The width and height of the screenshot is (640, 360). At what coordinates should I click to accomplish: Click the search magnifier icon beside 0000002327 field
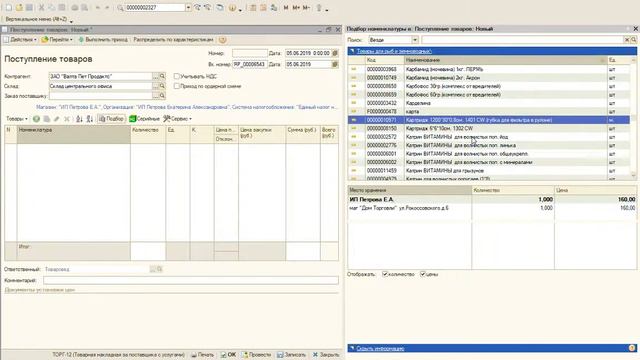tap(120, 8)
